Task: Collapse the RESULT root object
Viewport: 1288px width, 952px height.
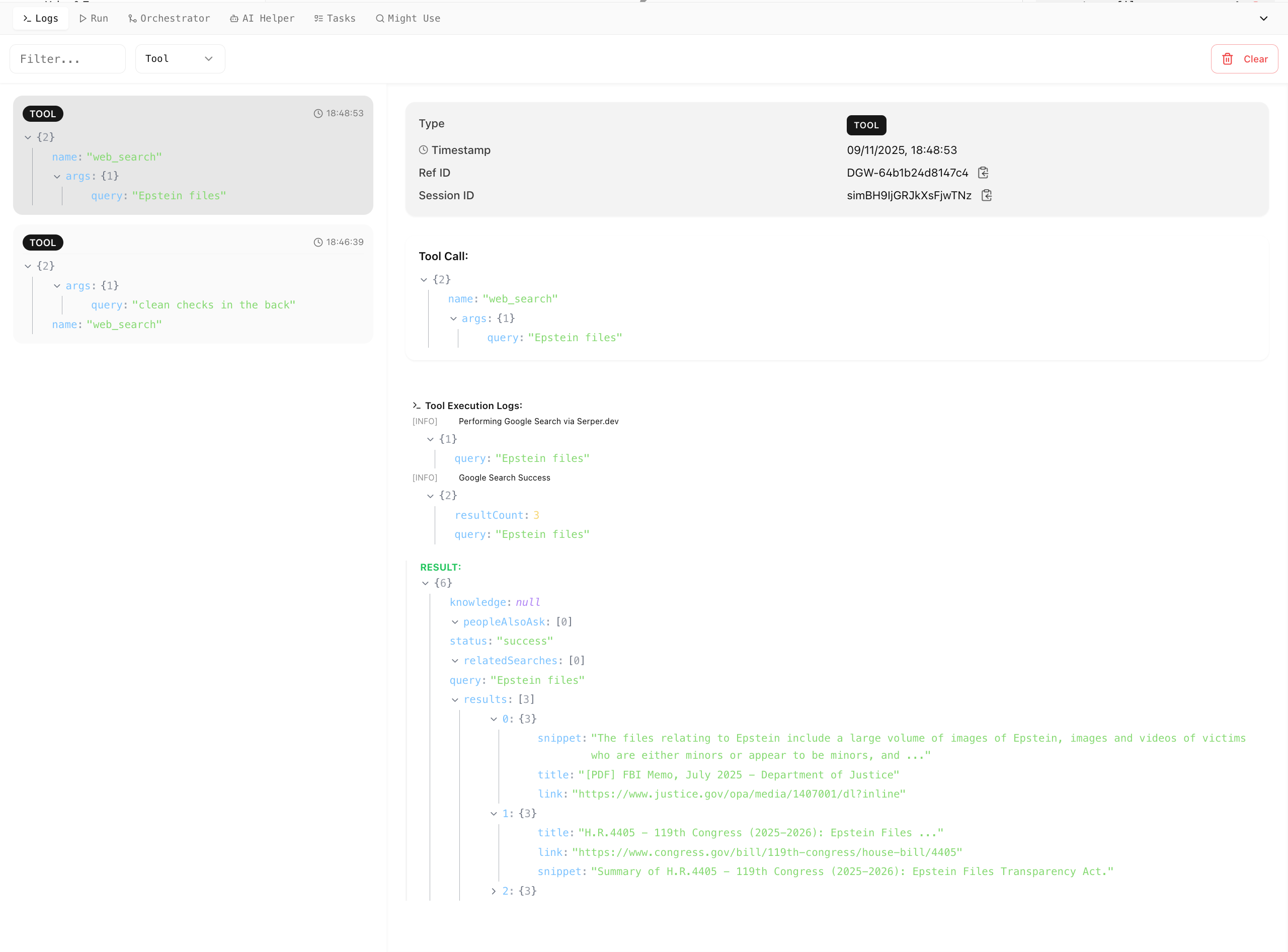Action: tap(425, 583)
